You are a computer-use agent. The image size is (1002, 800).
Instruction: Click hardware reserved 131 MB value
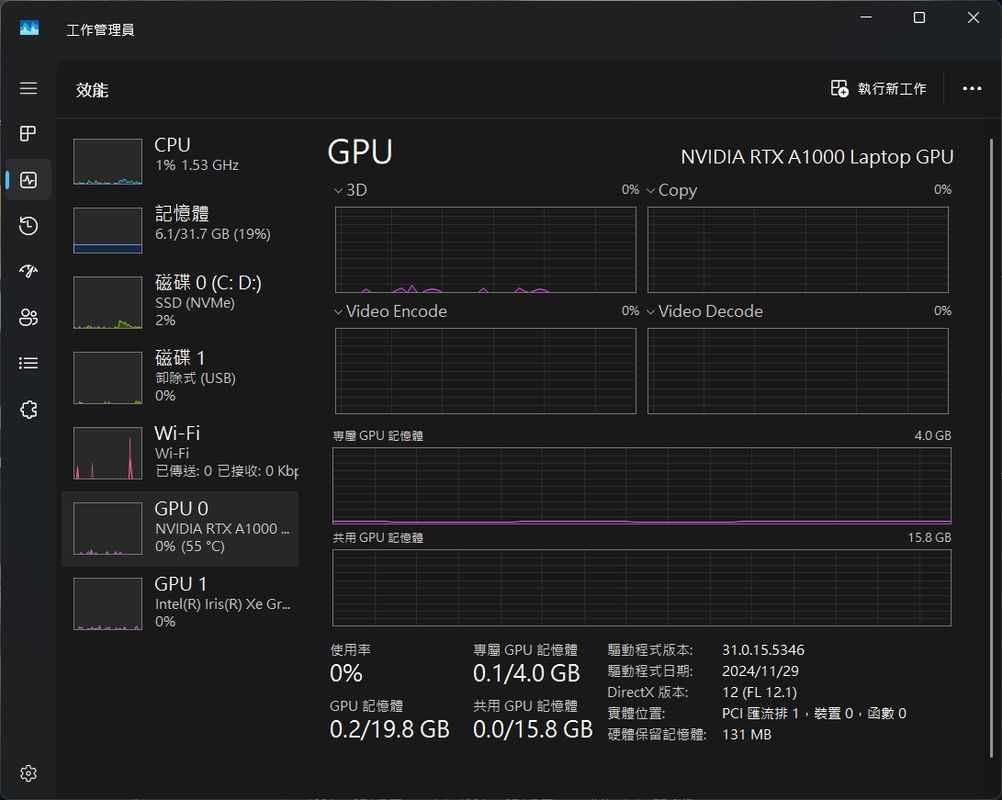pos(746,734)
